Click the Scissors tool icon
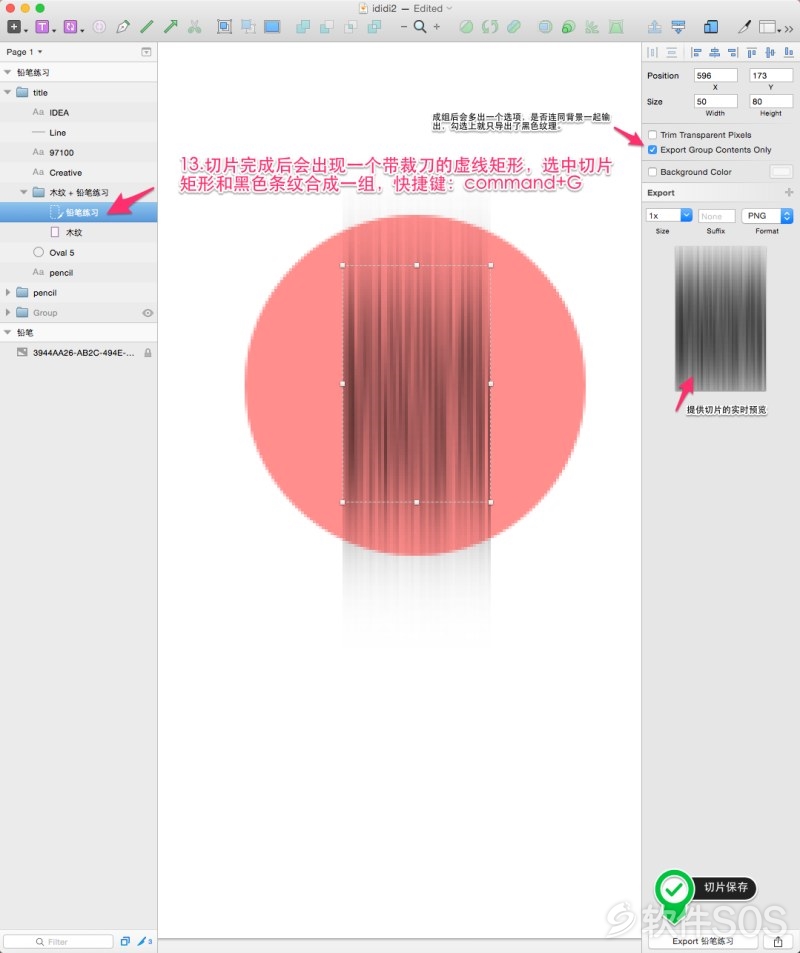Viewport: 800px width, 953px height. pyautogui.click(x=195, y=27)
